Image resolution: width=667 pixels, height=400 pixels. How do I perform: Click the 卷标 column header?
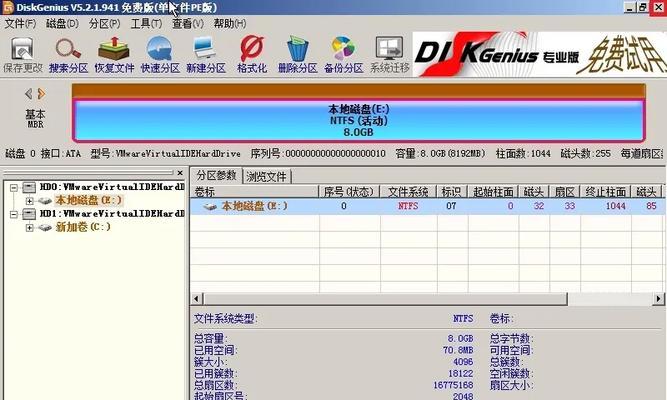click(x=254, y=192)
